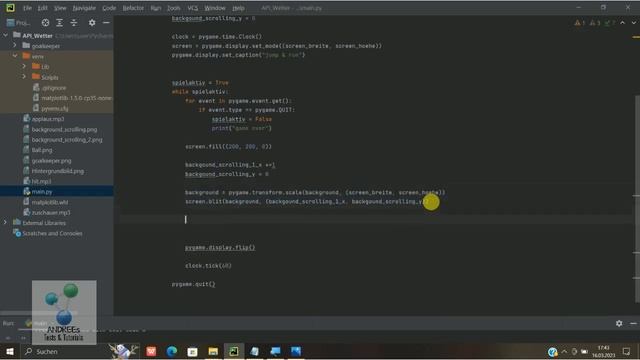The image size is (640, 360).
Task: Open the Run menu
Action: click(x=156, y=8)
